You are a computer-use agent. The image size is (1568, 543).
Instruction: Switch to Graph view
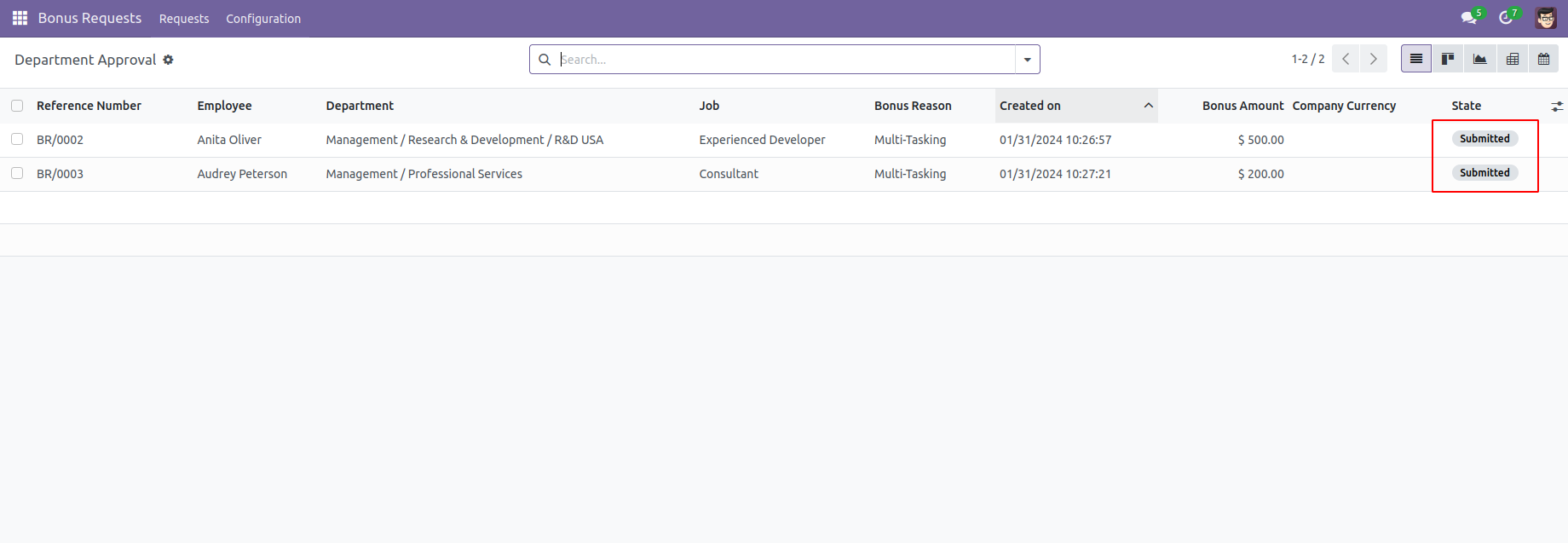click(x=1479, y=59)
